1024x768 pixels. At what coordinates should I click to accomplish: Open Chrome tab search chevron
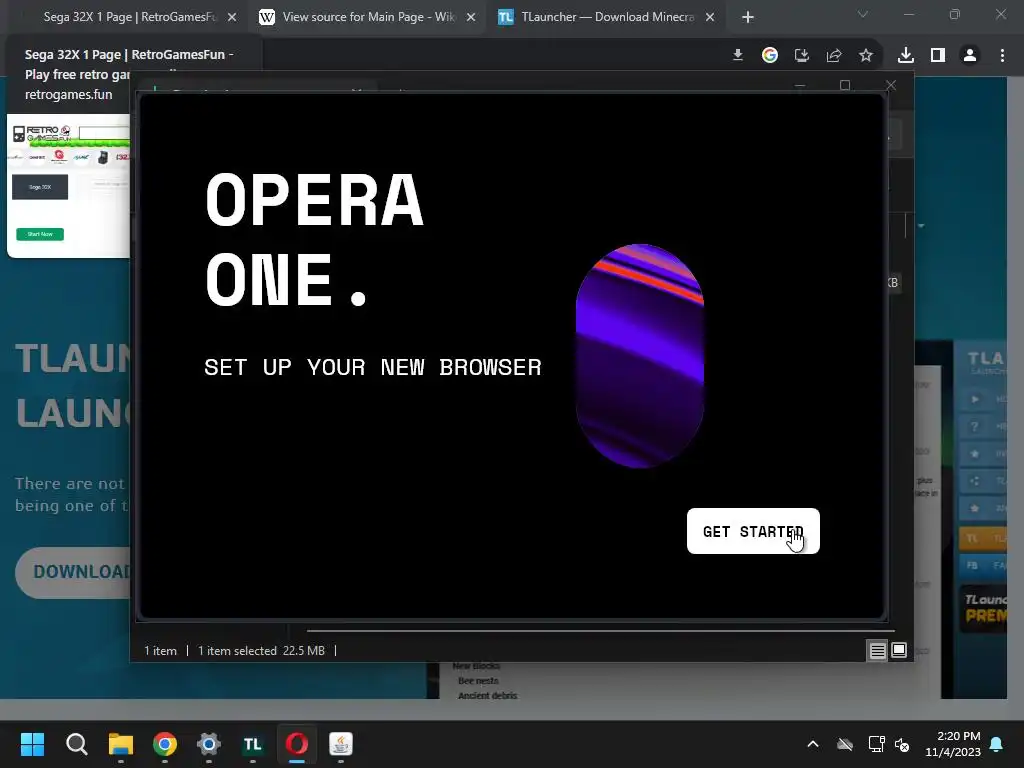tap(863, 14)
